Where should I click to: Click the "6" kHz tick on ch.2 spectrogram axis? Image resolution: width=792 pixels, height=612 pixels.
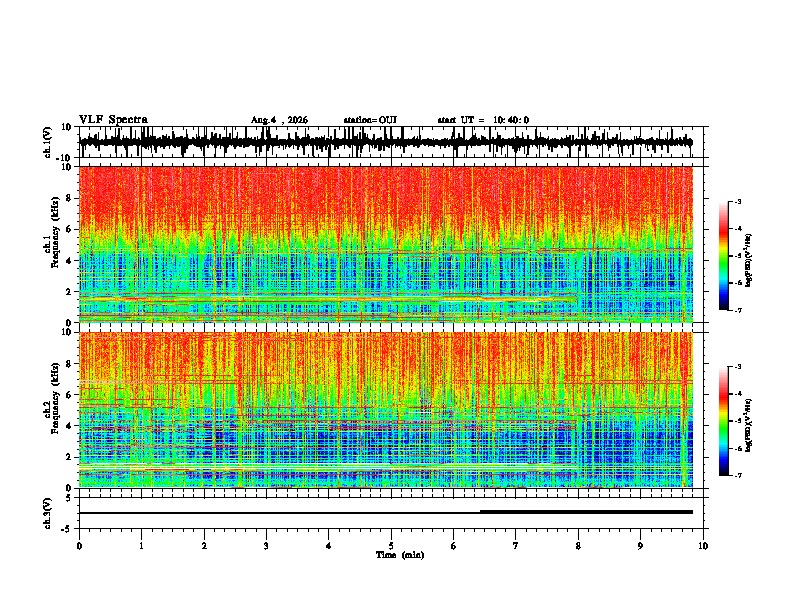tap(69, 395)
